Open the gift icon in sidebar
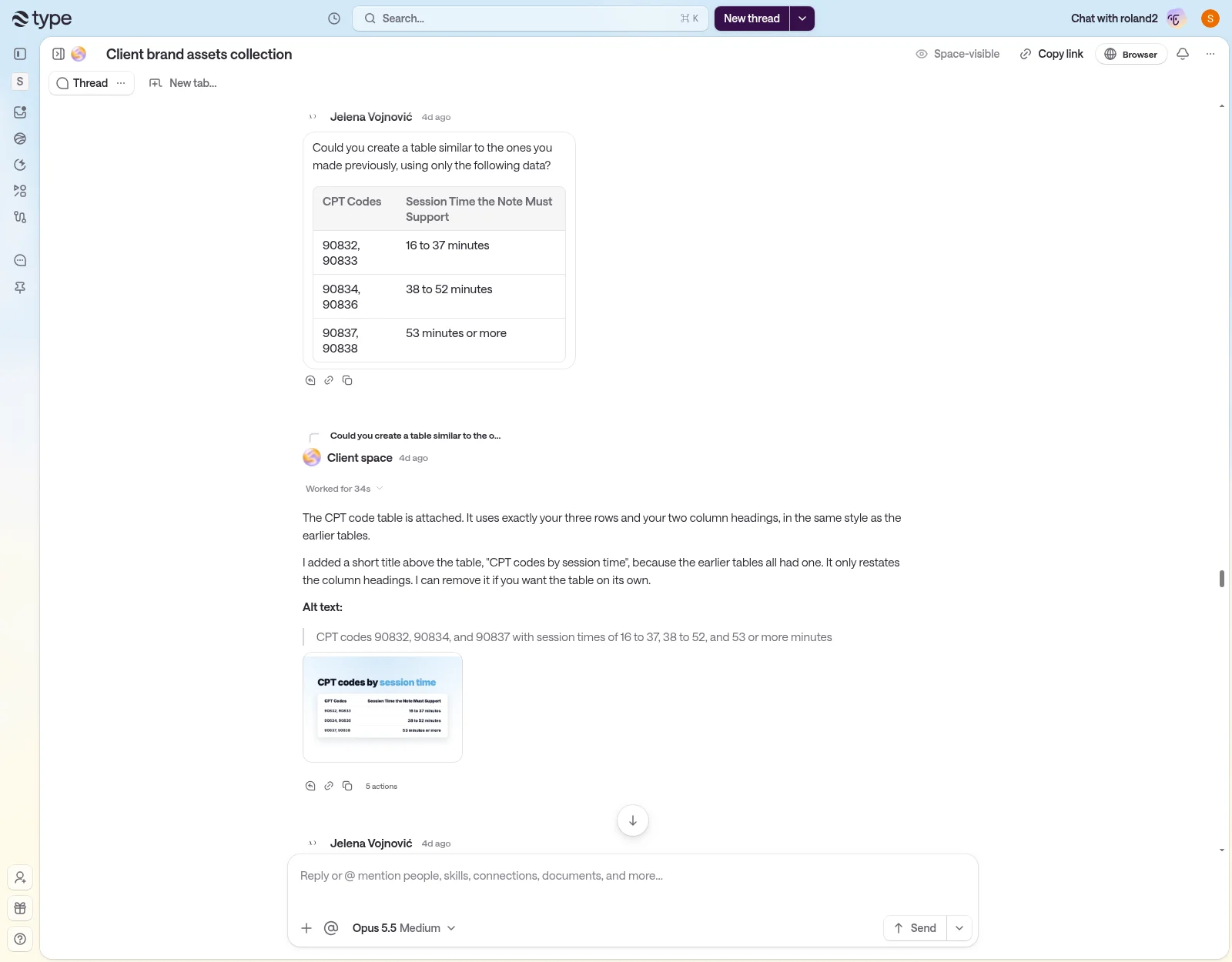Image resolution: width=1232 pixels, height=962 pixels. (20, 908)
